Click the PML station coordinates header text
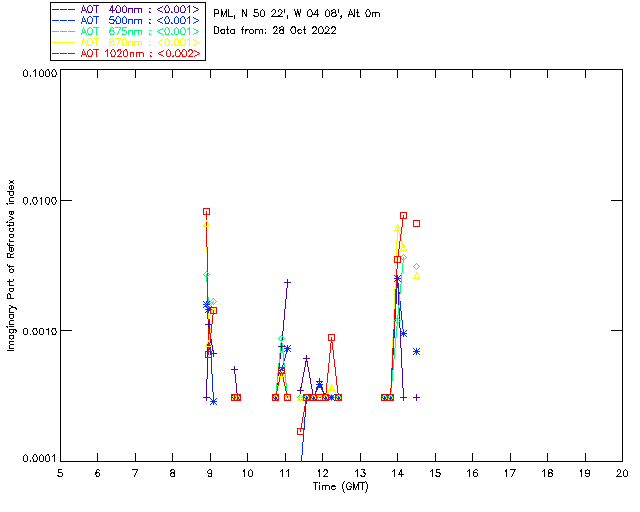640x512 pixels. (x=297, y=14)
